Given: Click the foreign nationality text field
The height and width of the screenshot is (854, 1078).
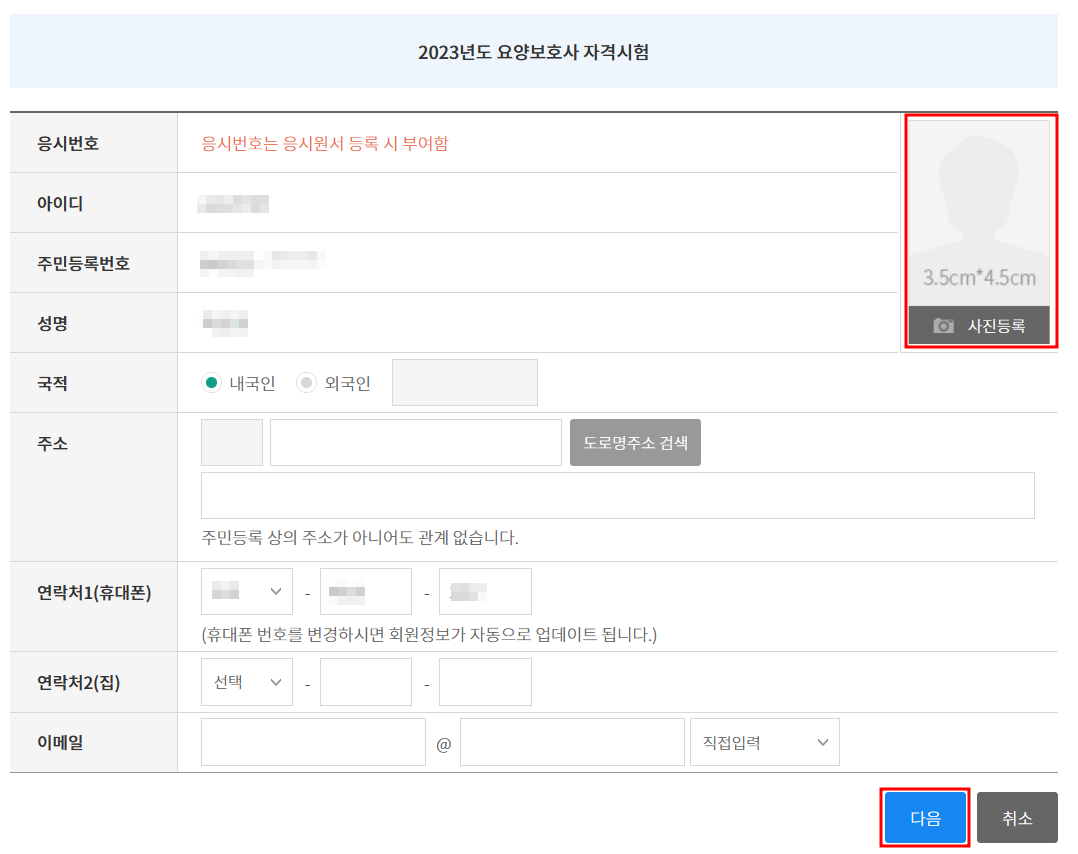Looking at the screenshot, I should pos(464,382).
